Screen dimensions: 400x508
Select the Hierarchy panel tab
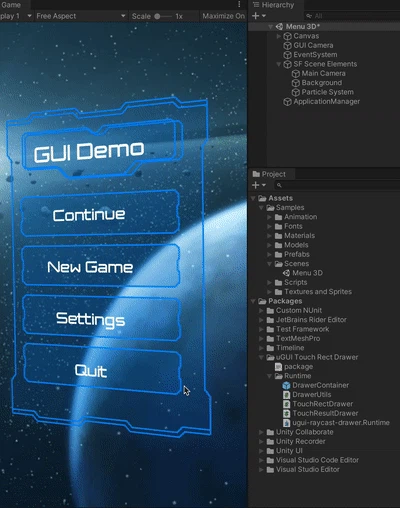point(276,5)
